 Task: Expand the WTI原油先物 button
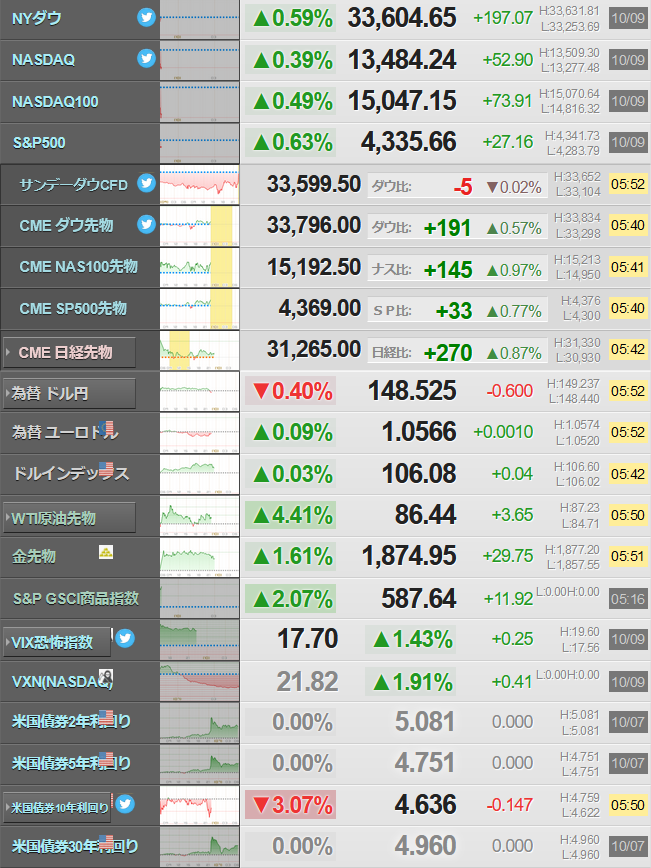[69, 518]
